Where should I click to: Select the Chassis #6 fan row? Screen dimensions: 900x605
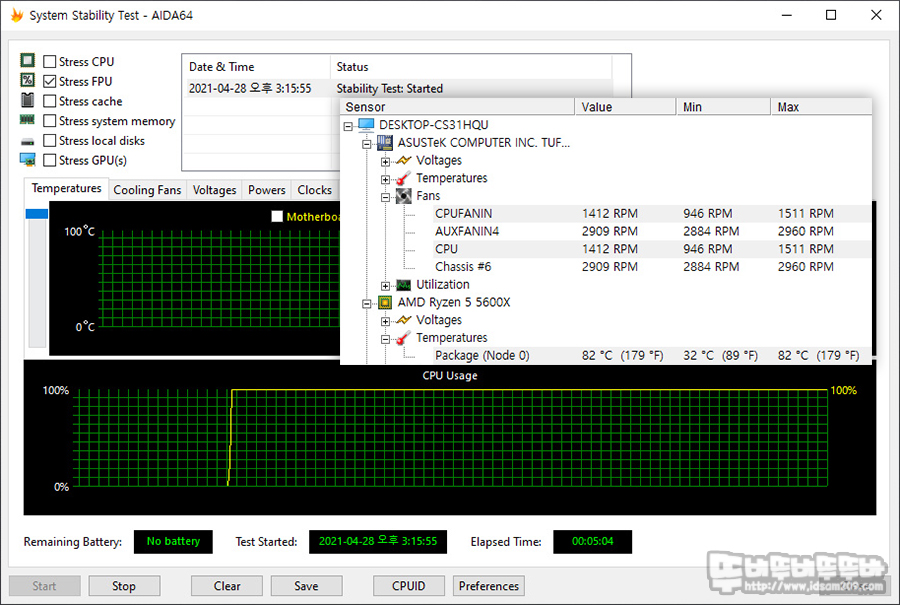[x=652, y=267]
